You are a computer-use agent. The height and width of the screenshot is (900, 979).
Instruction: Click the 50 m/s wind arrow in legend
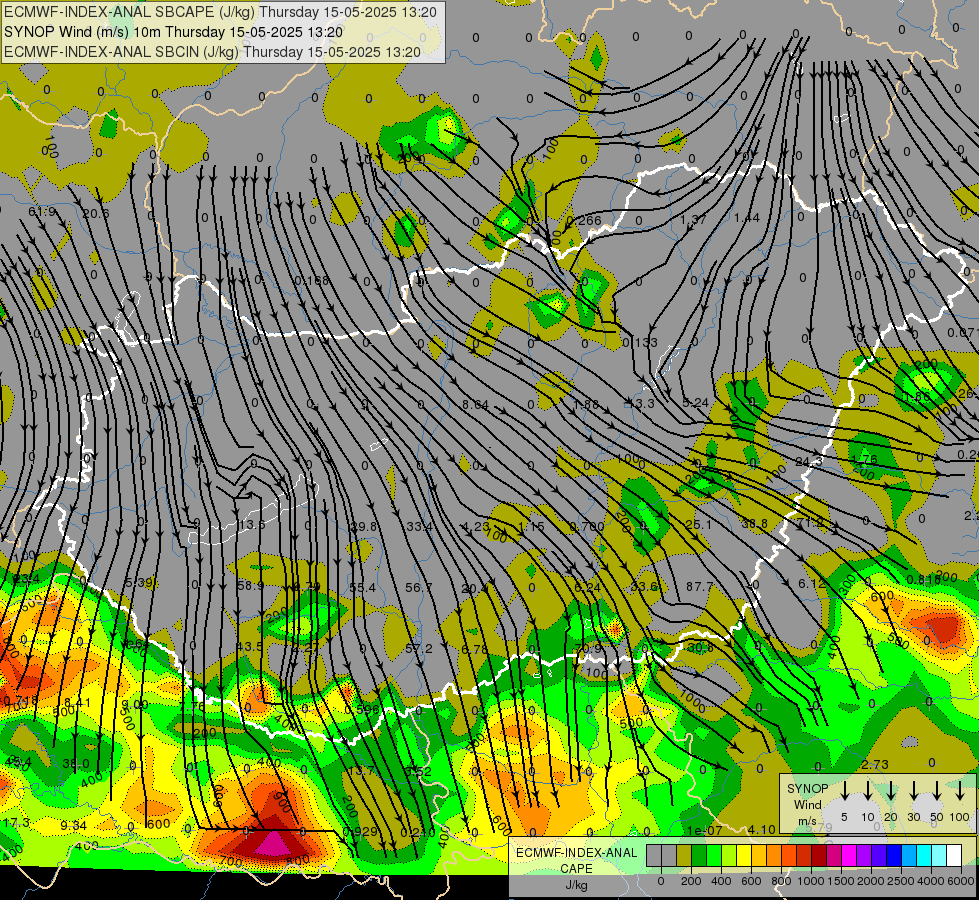coord(937,792)
